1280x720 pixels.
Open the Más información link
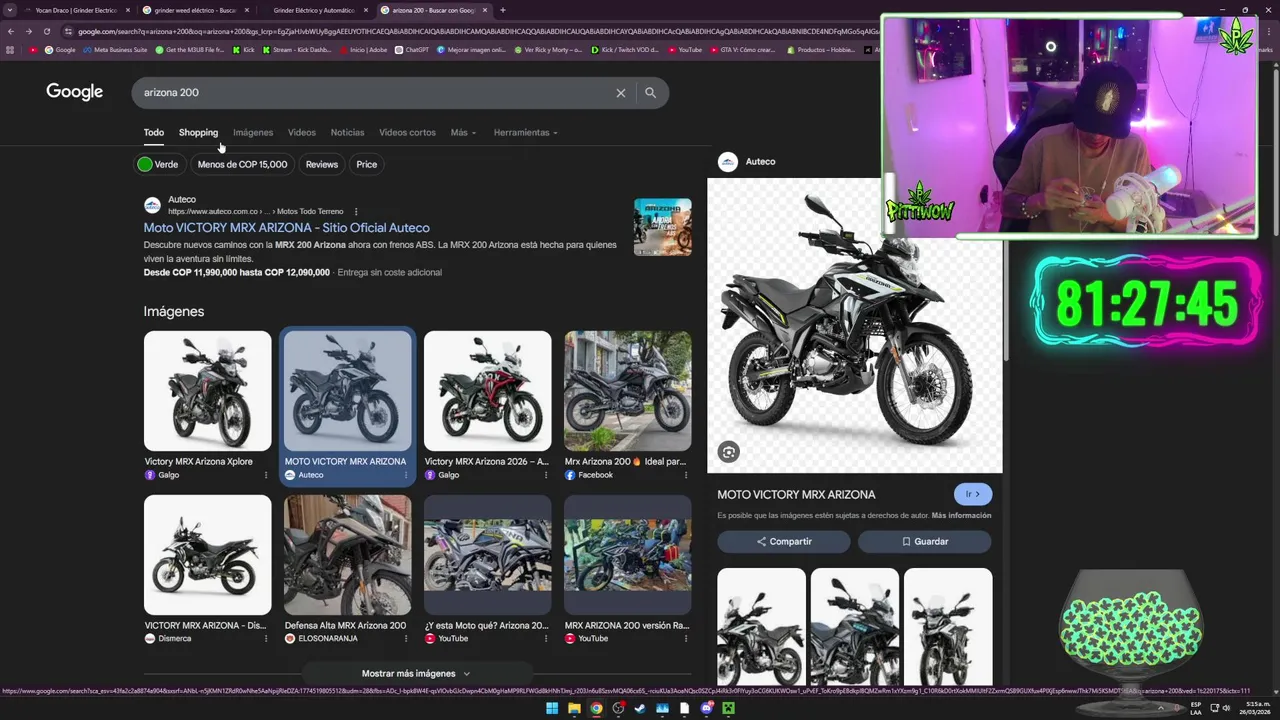[x=961, y=516]
